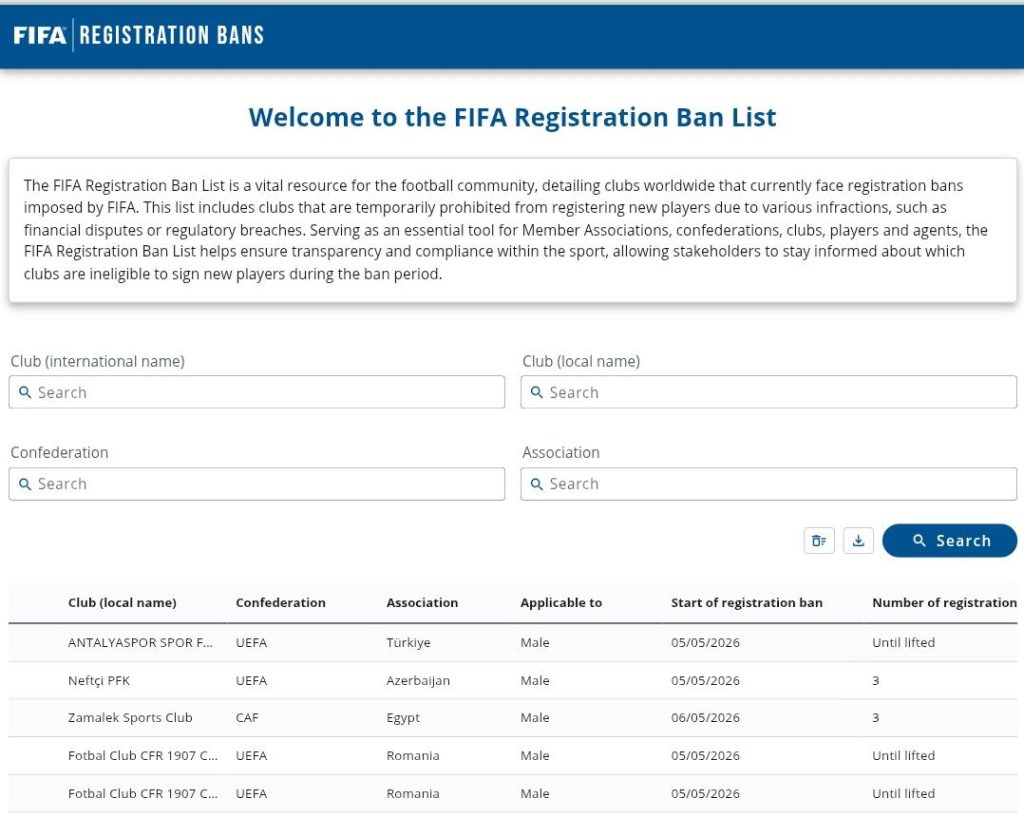Focus the Club (local name) search field
Viewport: 1024px width, 817px height.
click(x=769, y=392)
